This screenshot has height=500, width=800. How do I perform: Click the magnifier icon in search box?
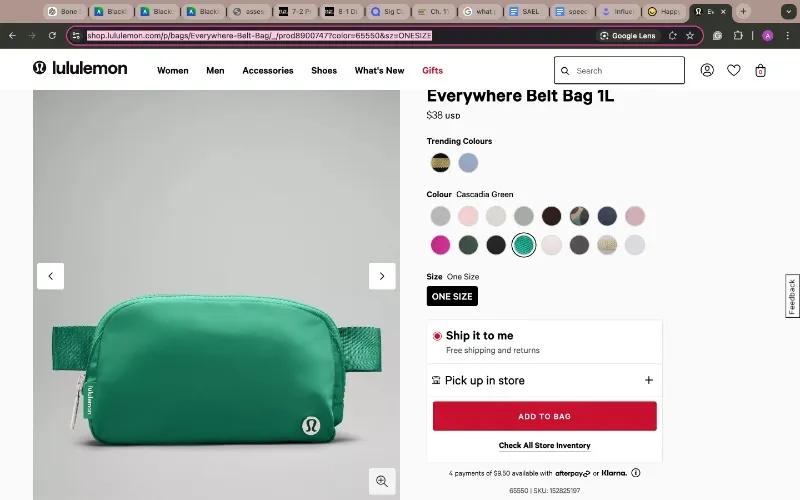click(x=565, y=71)
